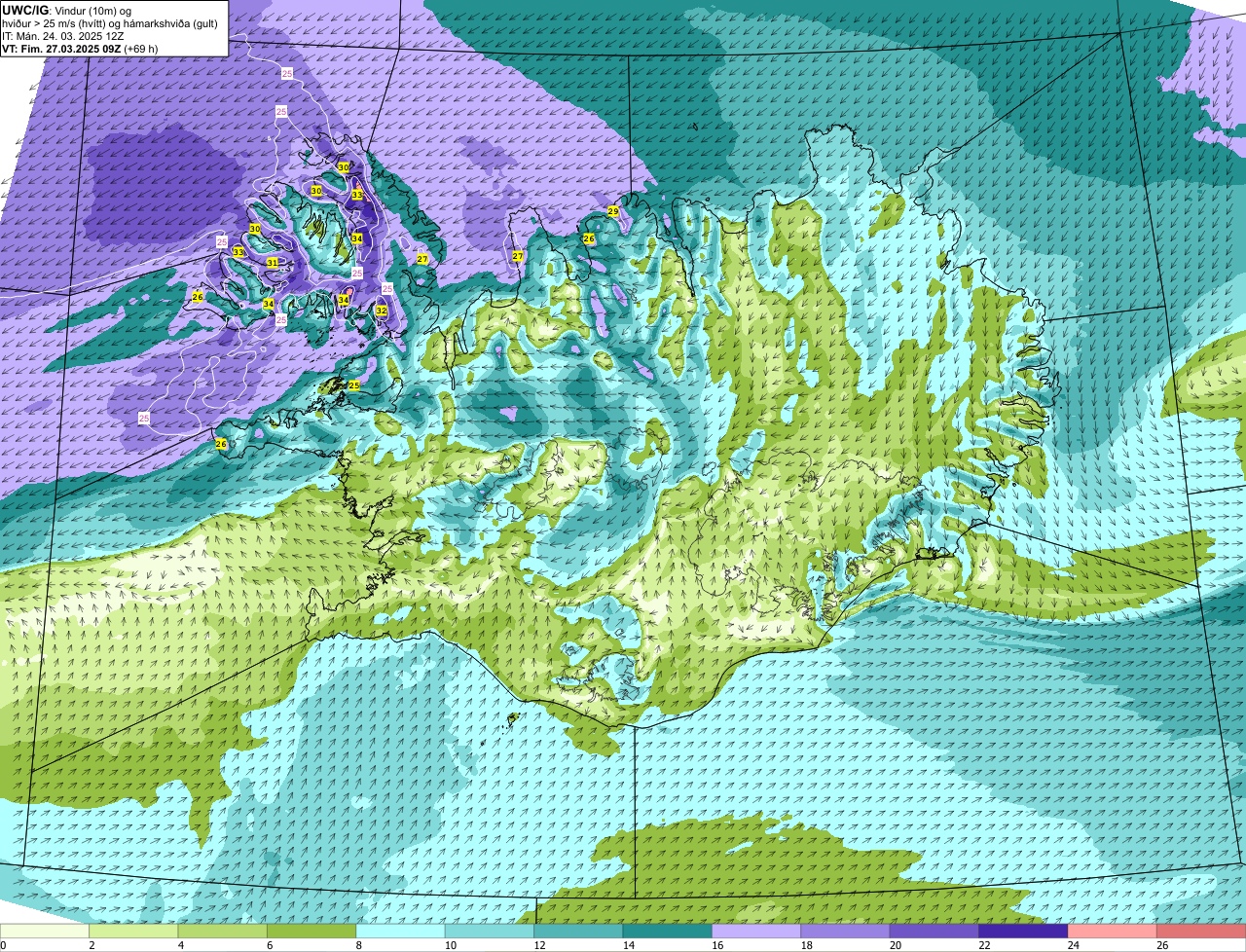The image size is (1246, 952).
Task: Click the yellow gust label '29'
Action: pyautogui.click(x=613, y=211)
